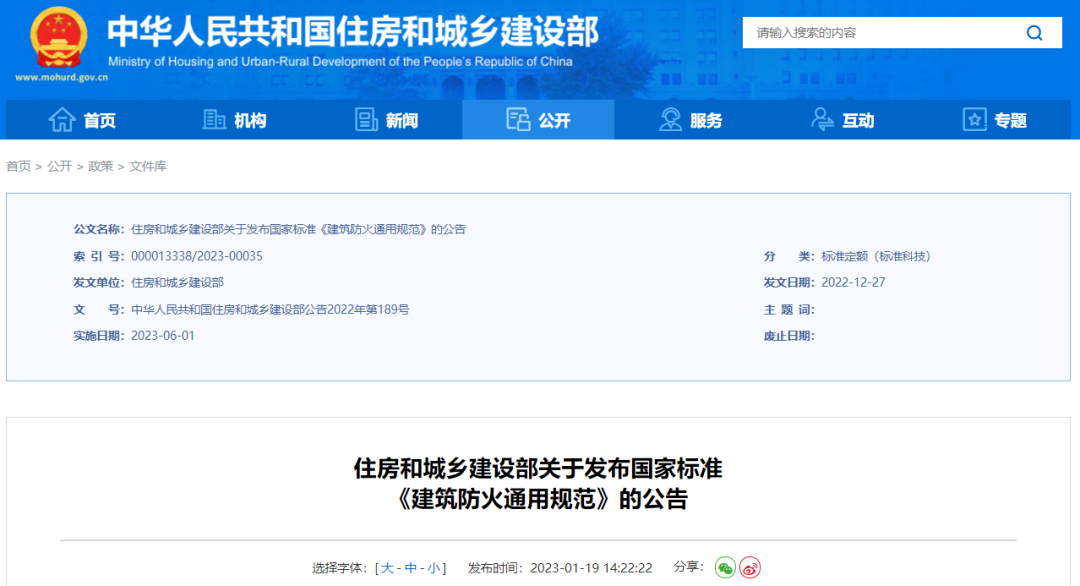This screenshot has width=1080, height=586.
Task: Share the page via Weibo icon
Action: tap(750, 568)
